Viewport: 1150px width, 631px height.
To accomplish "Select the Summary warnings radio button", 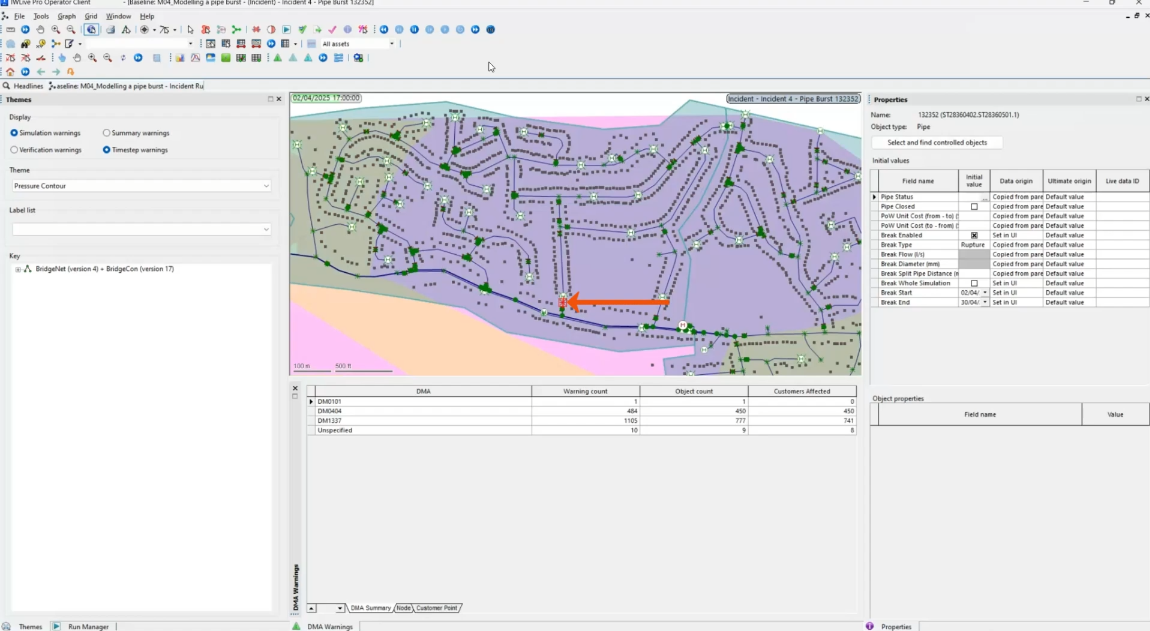I will click(x=106, y=132).
